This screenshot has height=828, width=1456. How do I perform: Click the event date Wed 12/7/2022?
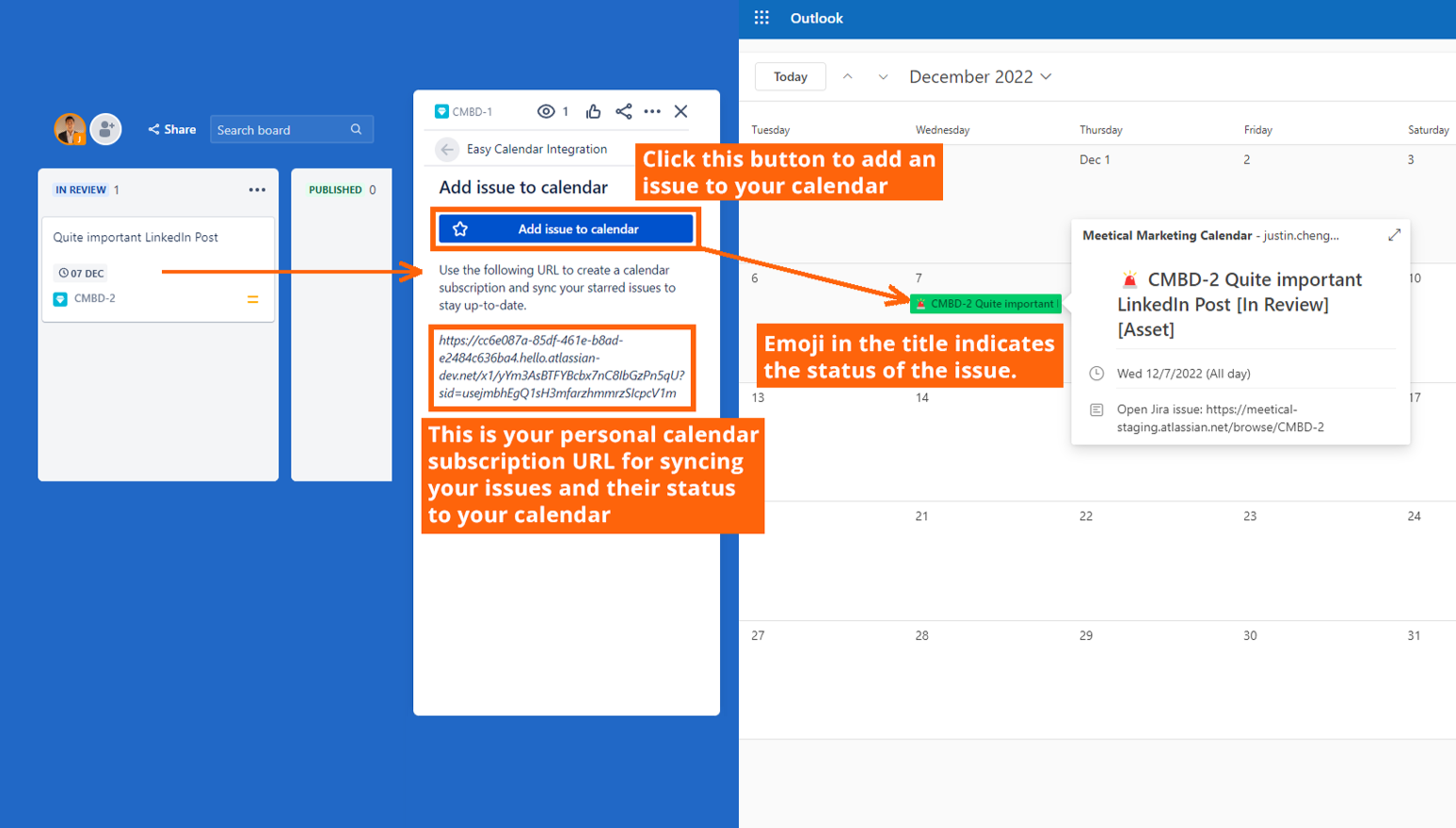(1183, 374)
